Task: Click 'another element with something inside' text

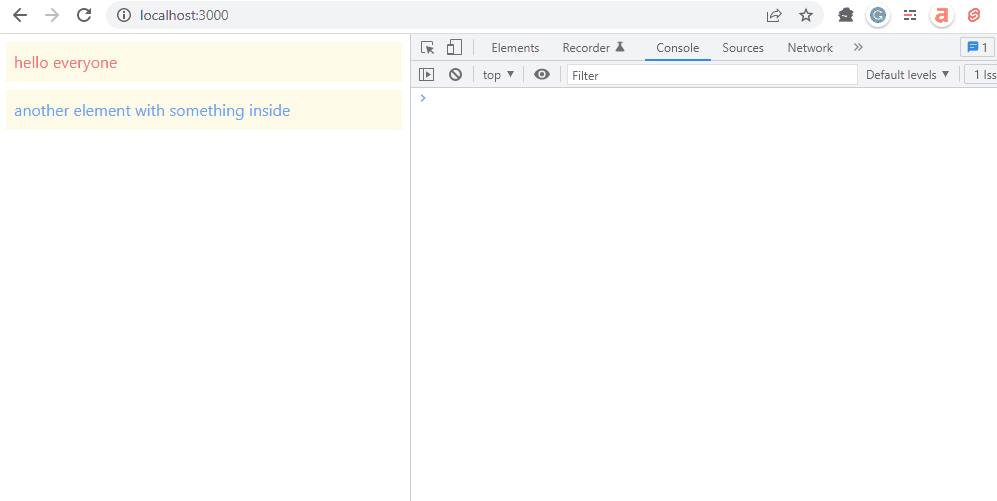Action: (x=152, y=111)
